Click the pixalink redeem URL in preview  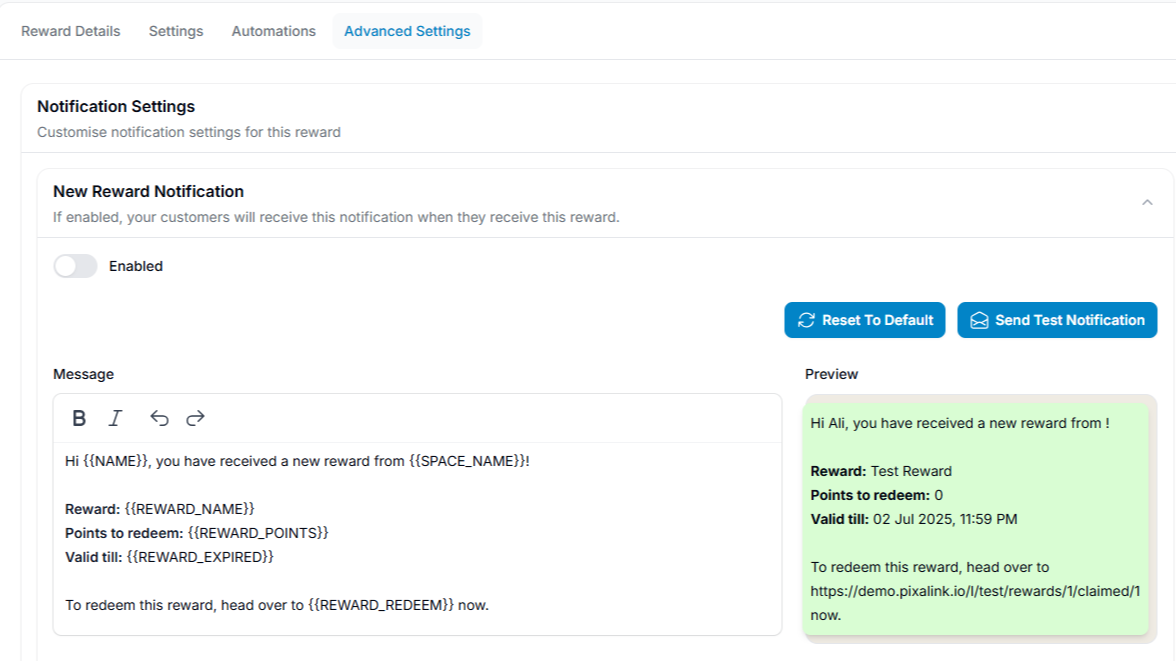[x=974, y=591]
